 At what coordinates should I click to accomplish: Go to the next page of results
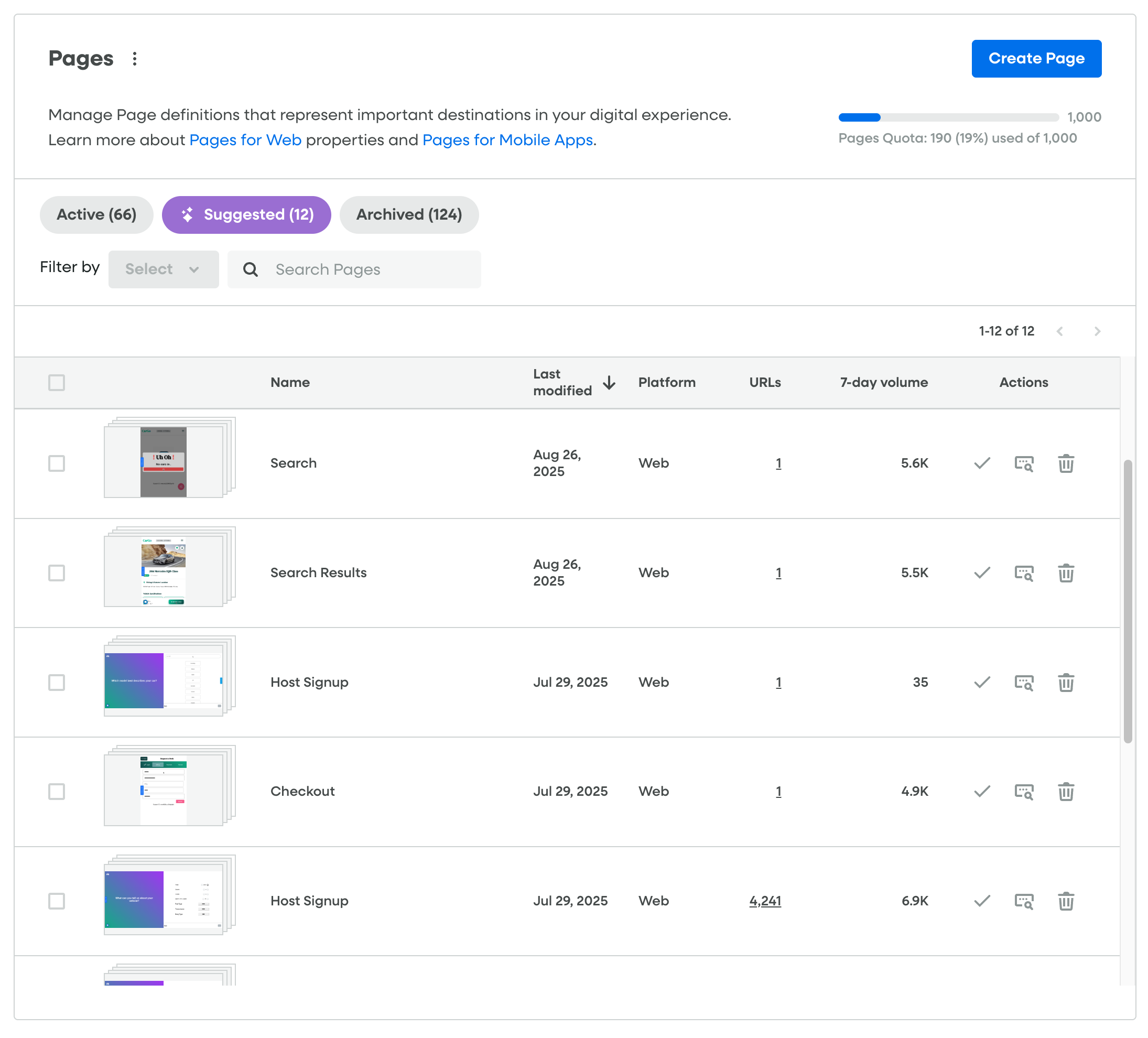[x=1097, y=331]
